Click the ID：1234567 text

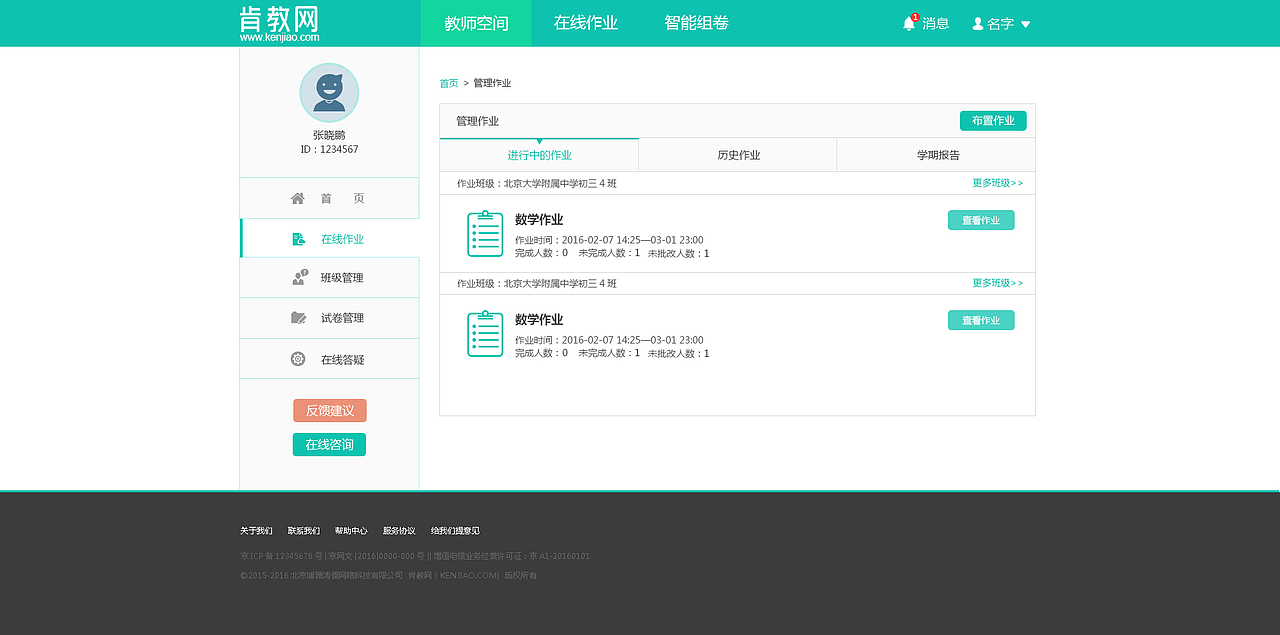[329, 150]
